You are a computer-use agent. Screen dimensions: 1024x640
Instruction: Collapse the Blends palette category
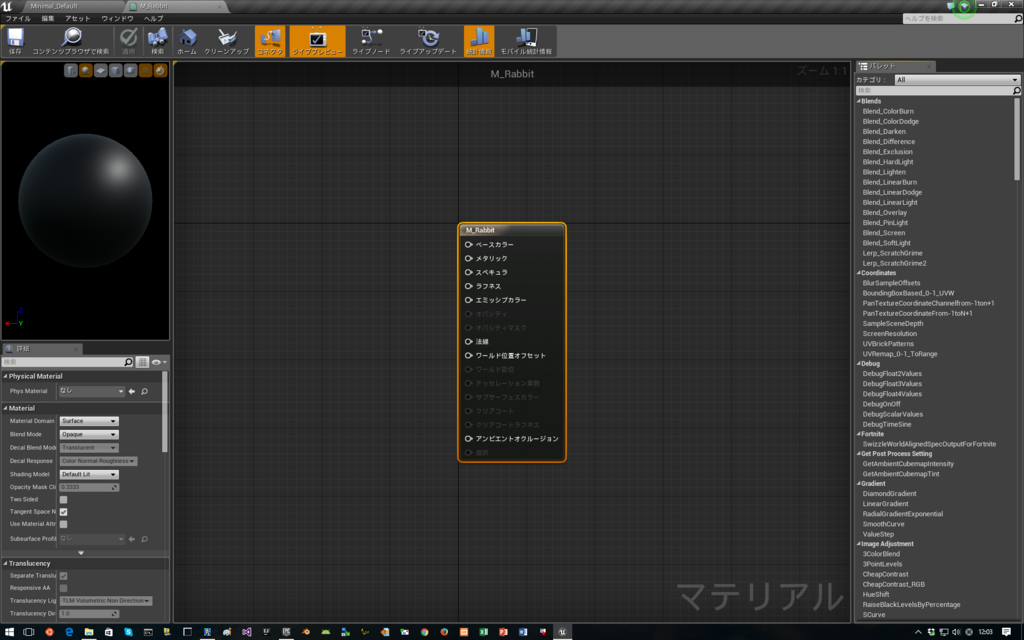pyautogui.click(x=858, y=101)
